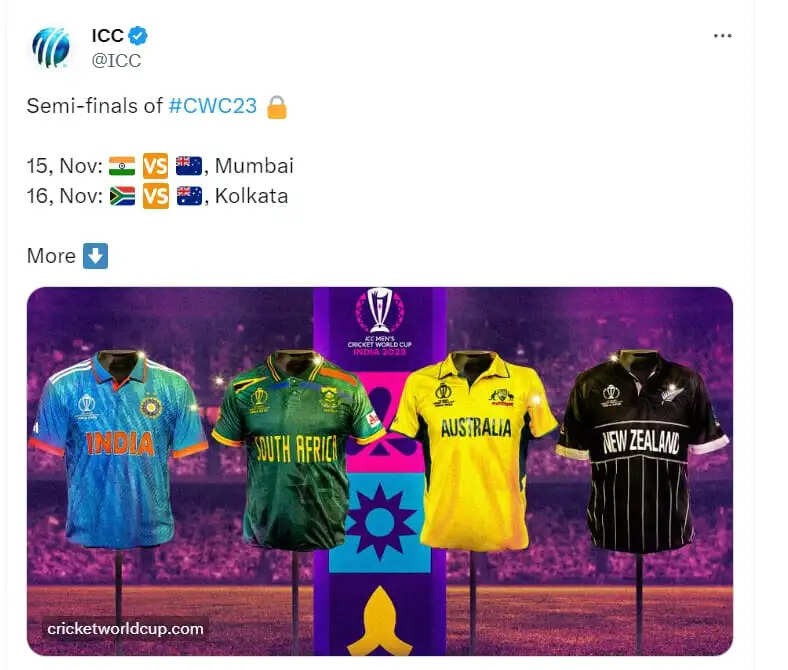The height and width of the screenshot is (670, 788).
Task: Click the orange VS icon on 15 Nov line
Action: click(155, 166)
